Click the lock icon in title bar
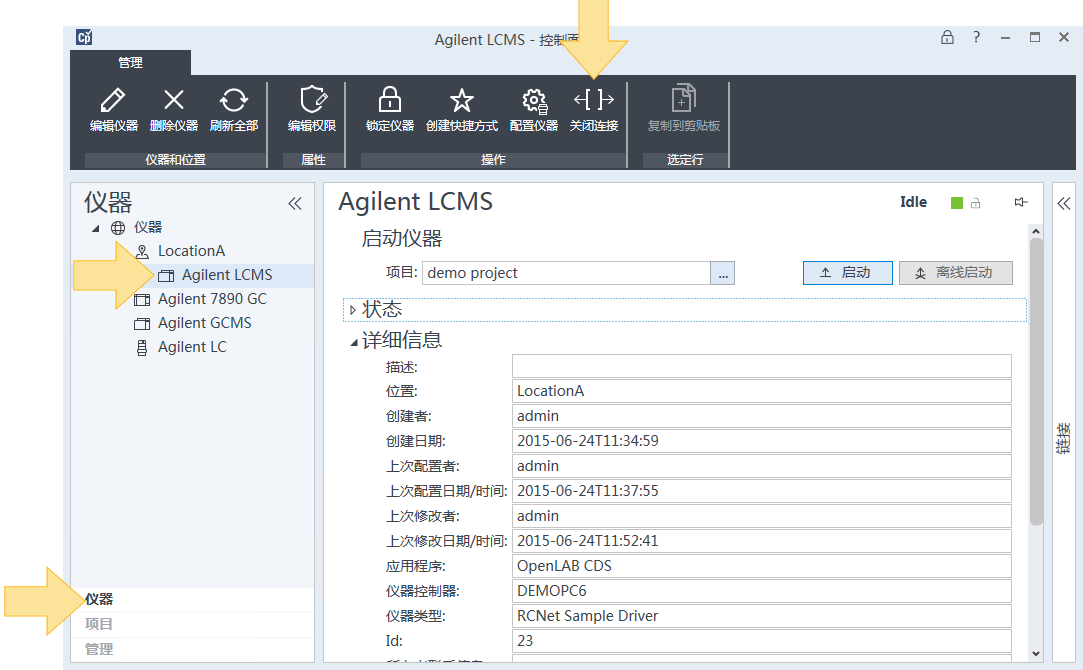Screen dimensions: 1083x670 [948, 37]
